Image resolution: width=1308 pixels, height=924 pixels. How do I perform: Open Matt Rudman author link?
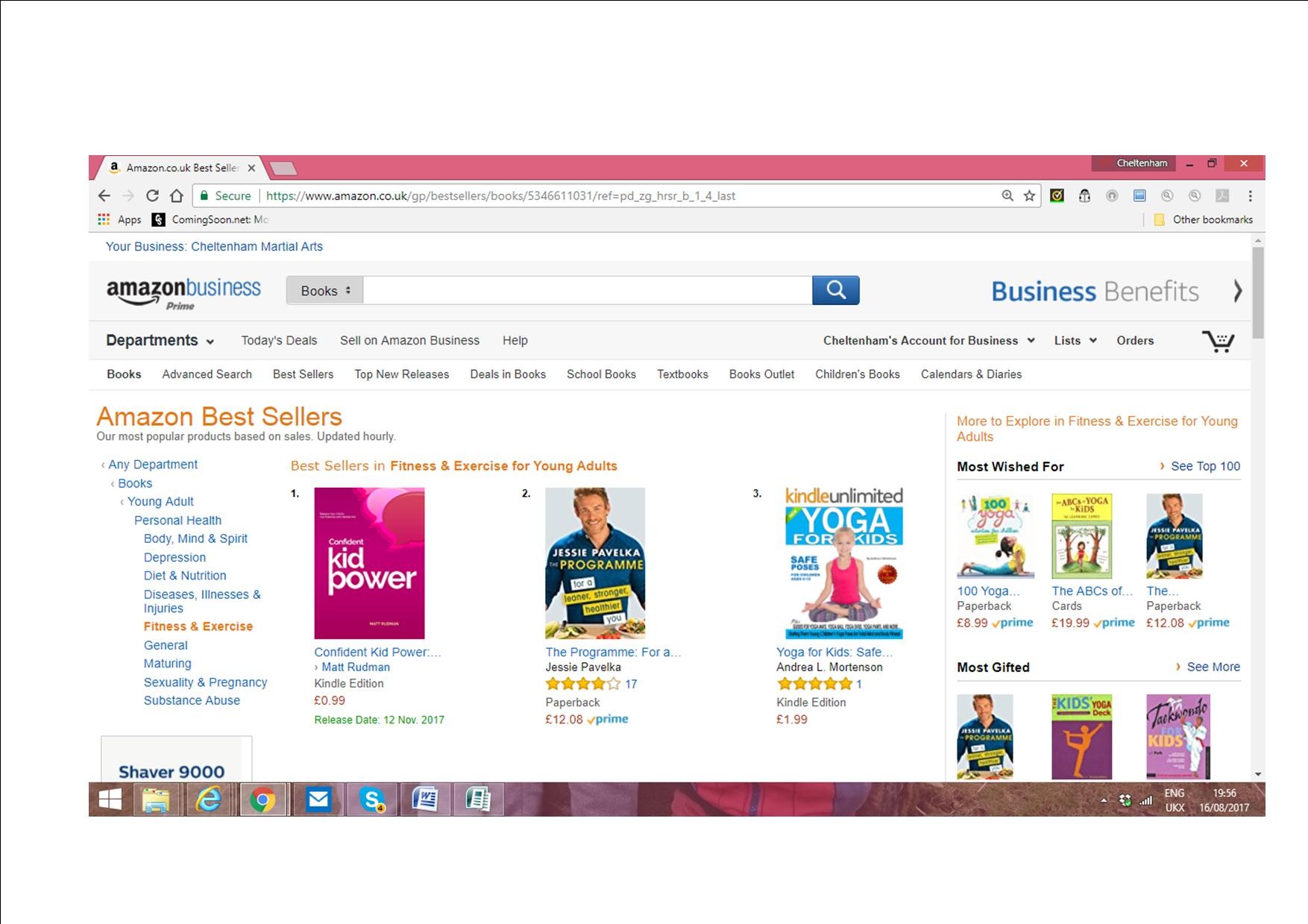[356, 667]
